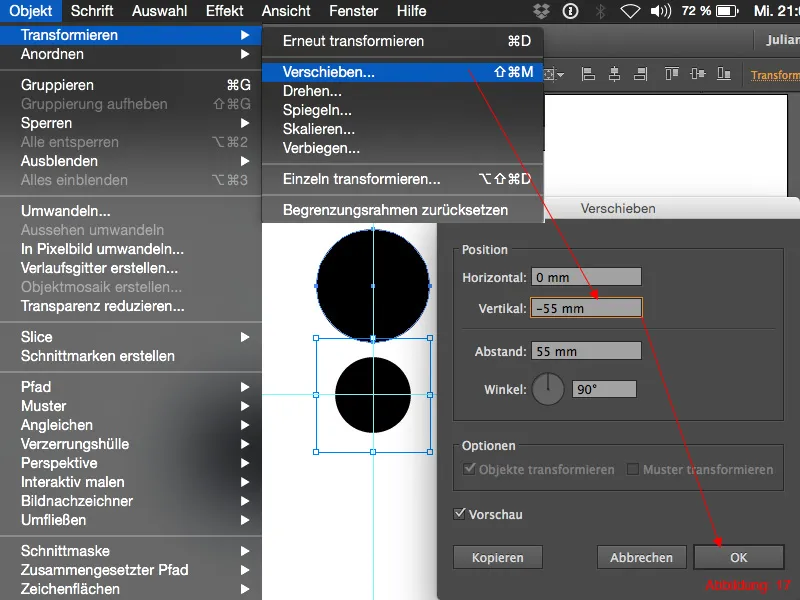
Task: Align objects to horizontal center
Action: [615, 74]
